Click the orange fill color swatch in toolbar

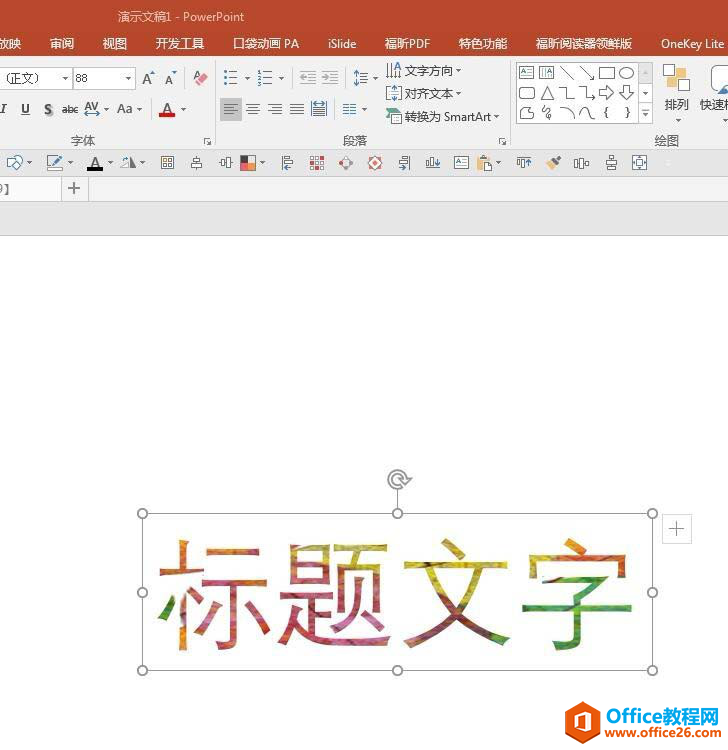248,163
